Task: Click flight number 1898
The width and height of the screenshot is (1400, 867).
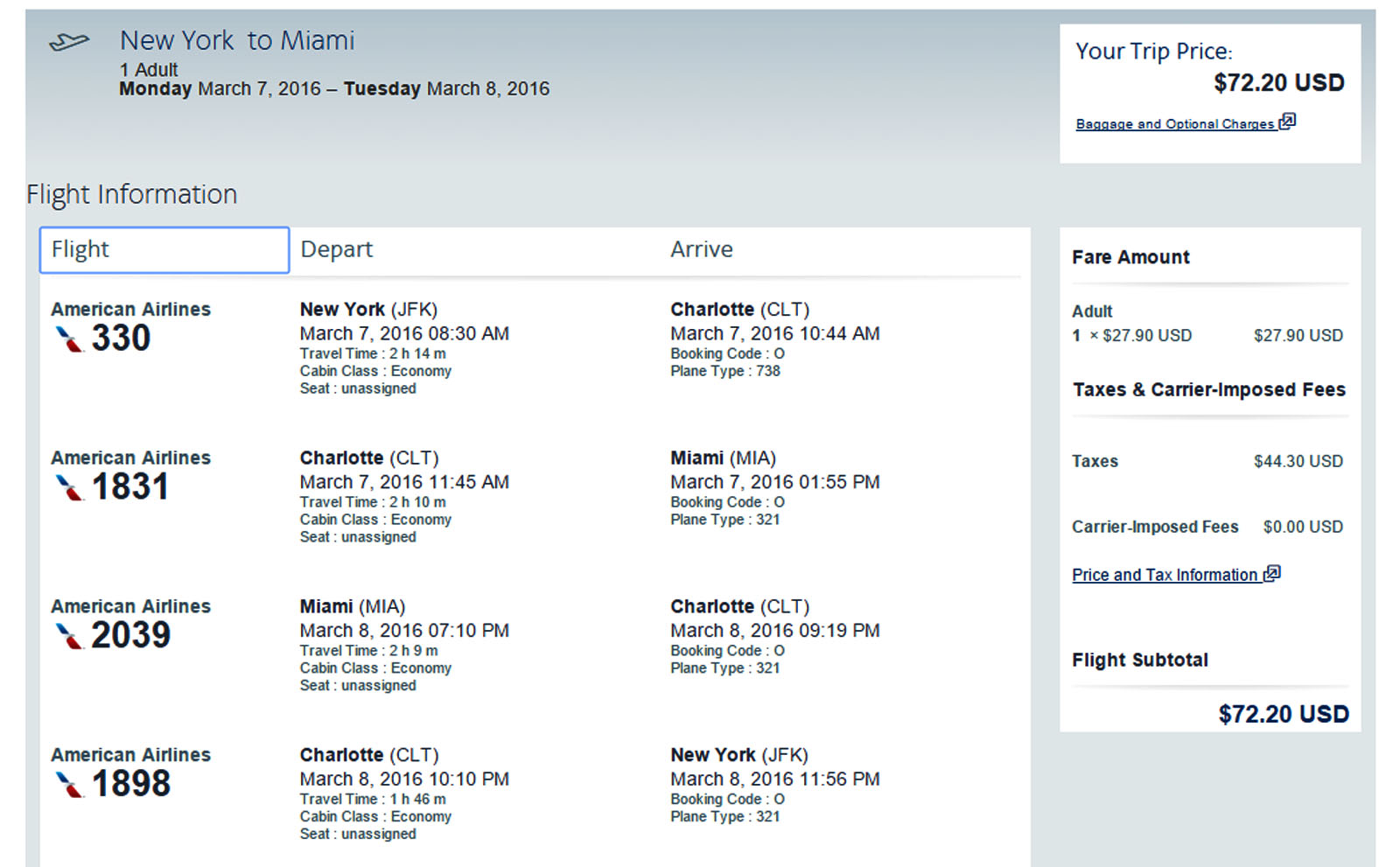Action: pyautogui.click(x=130, y=785)
